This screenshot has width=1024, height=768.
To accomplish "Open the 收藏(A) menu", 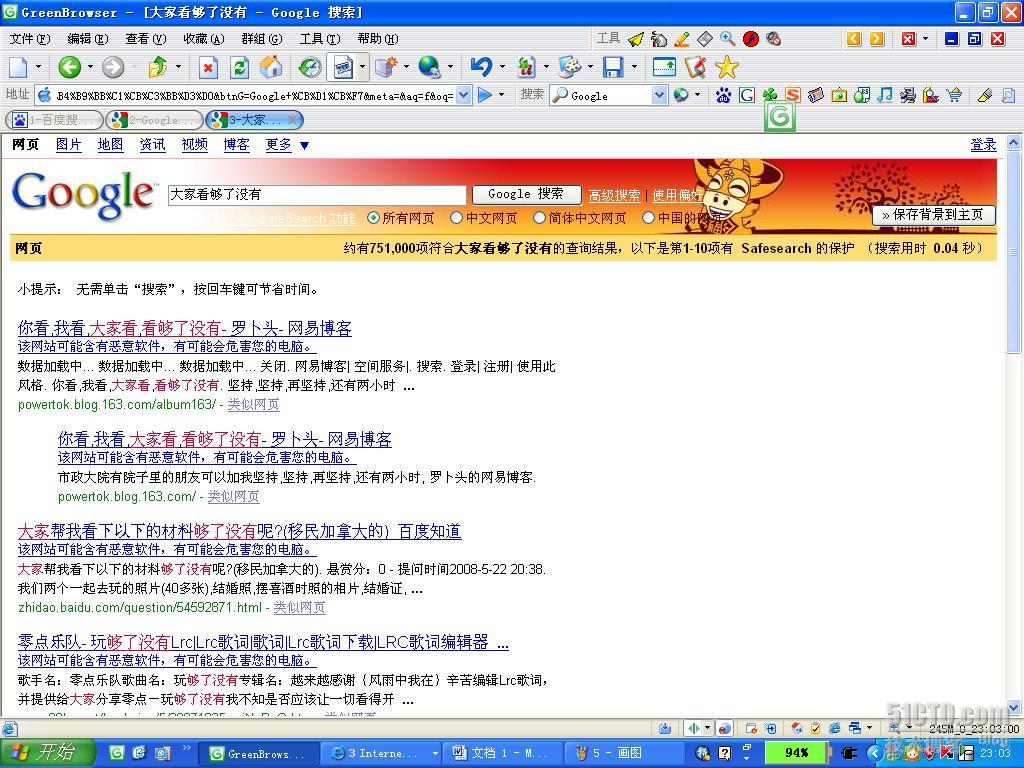I will (204, 39).
